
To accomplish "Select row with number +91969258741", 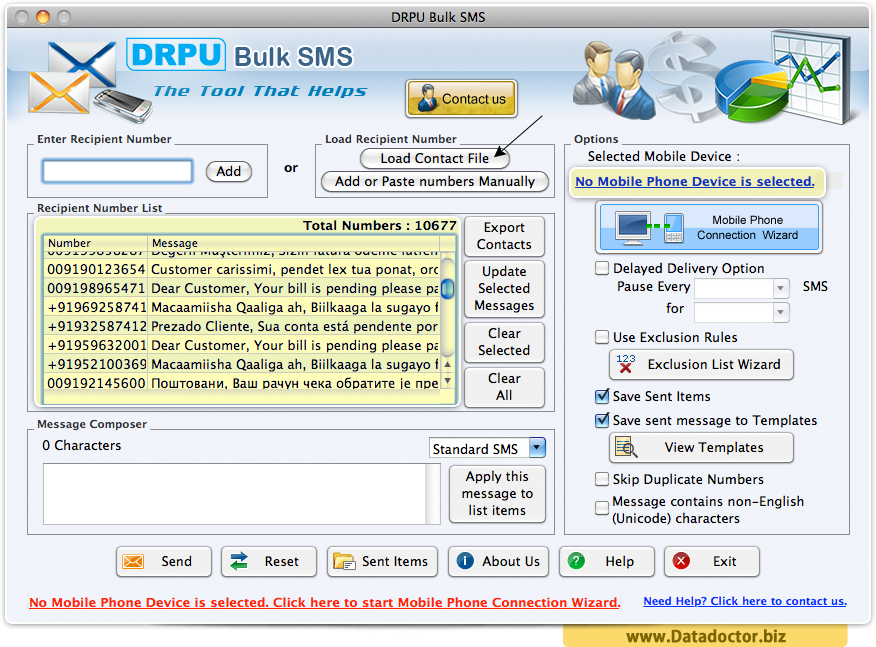I will pyautogui.click(x=242, y=307).
